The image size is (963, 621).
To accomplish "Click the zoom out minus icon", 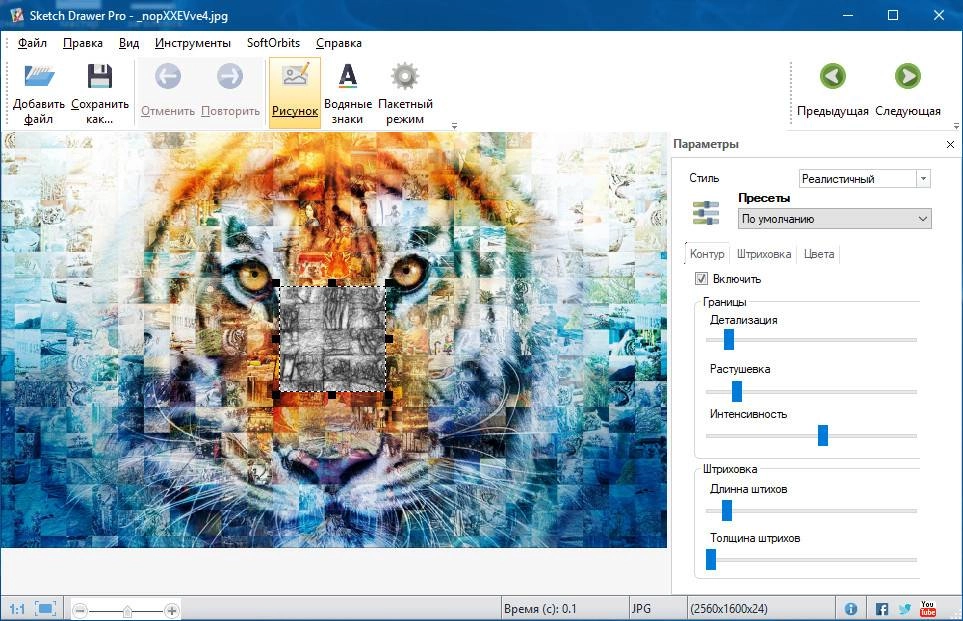I will tap(79, 611).
